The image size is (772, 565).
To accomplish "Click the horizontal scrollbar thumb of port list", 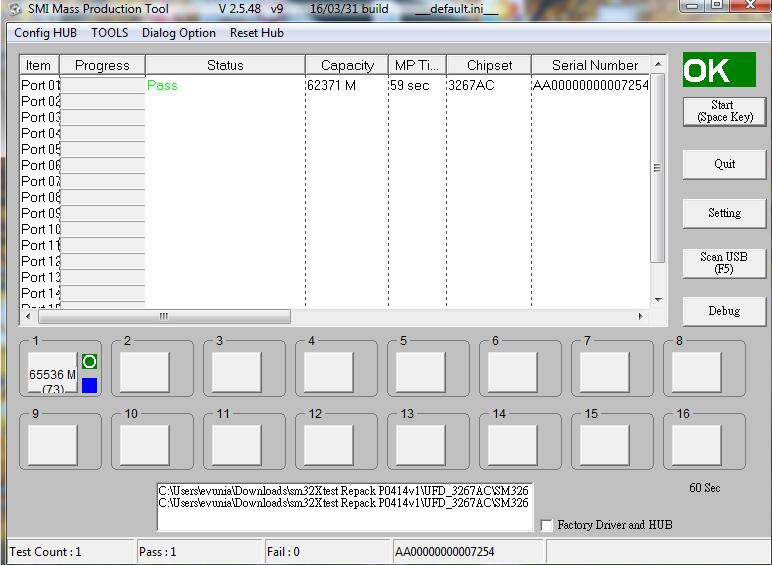I will coord(164,316).
